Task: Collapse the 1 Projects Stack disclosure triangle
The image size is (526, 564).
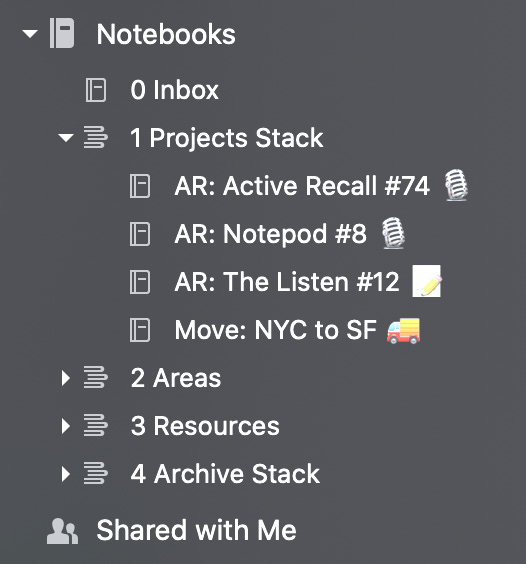Action: pos(66,137)
